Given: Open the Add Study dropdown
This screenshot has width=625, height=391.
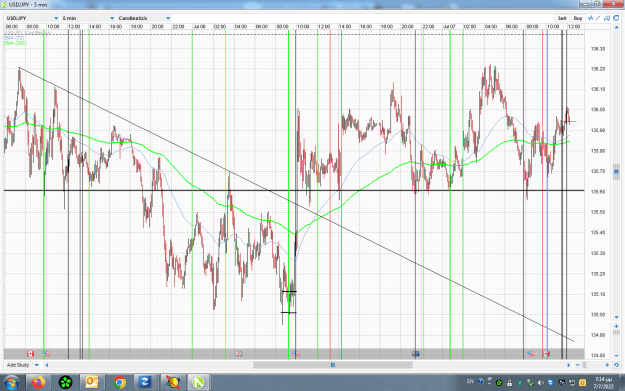Looking at the screenshot, I should (22, 365).
